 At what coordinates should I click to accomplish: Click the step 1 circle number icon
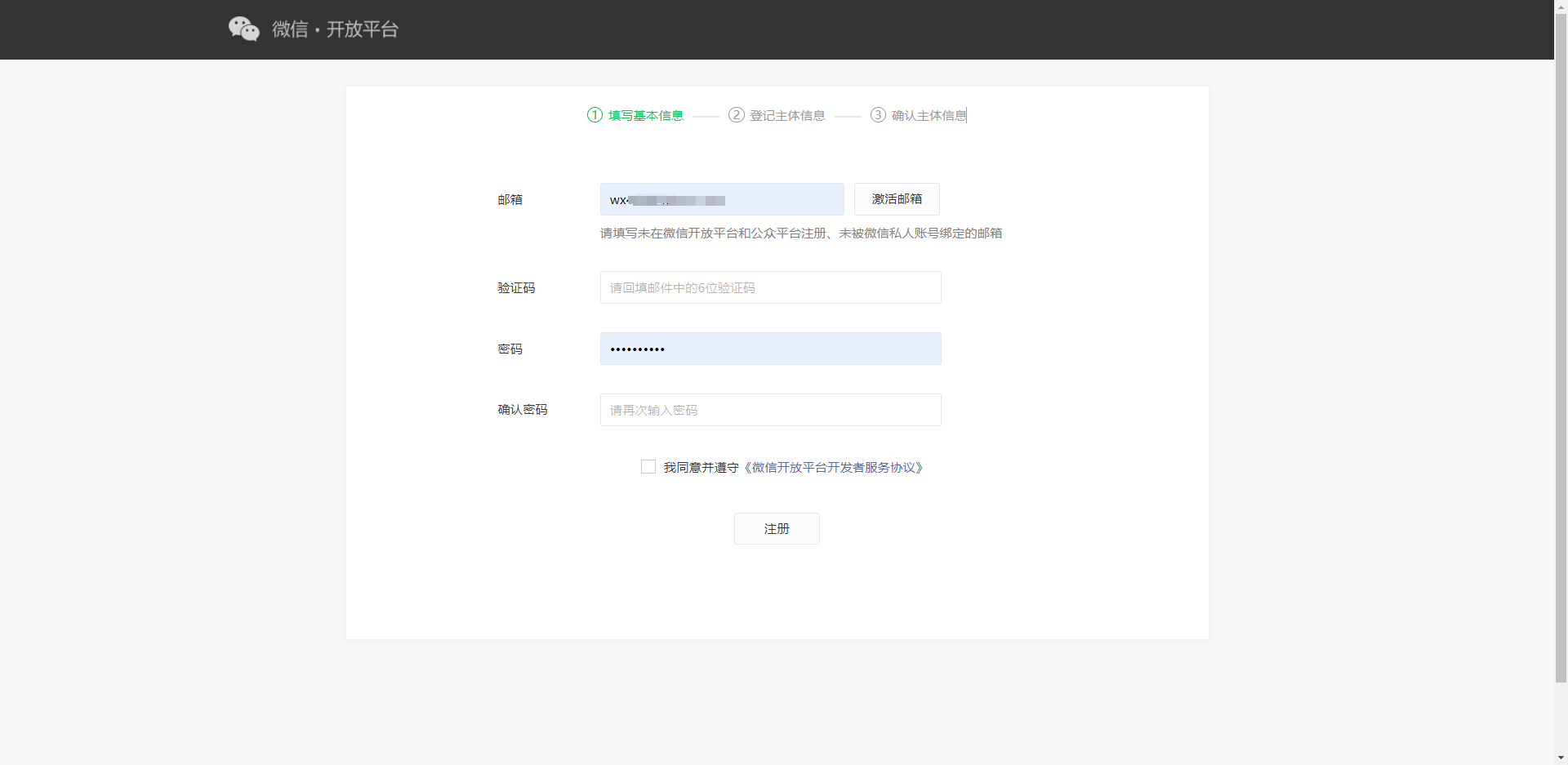(595, 115)
